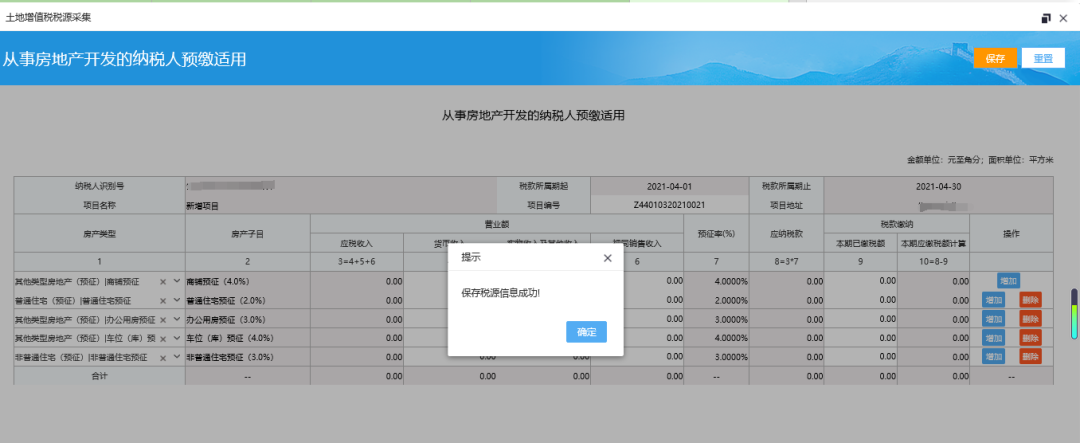Clear the 普通住宅预征 property type selection
Image resolution: width=1080 pixels, height=443 pixels.
tap(163, 301)
